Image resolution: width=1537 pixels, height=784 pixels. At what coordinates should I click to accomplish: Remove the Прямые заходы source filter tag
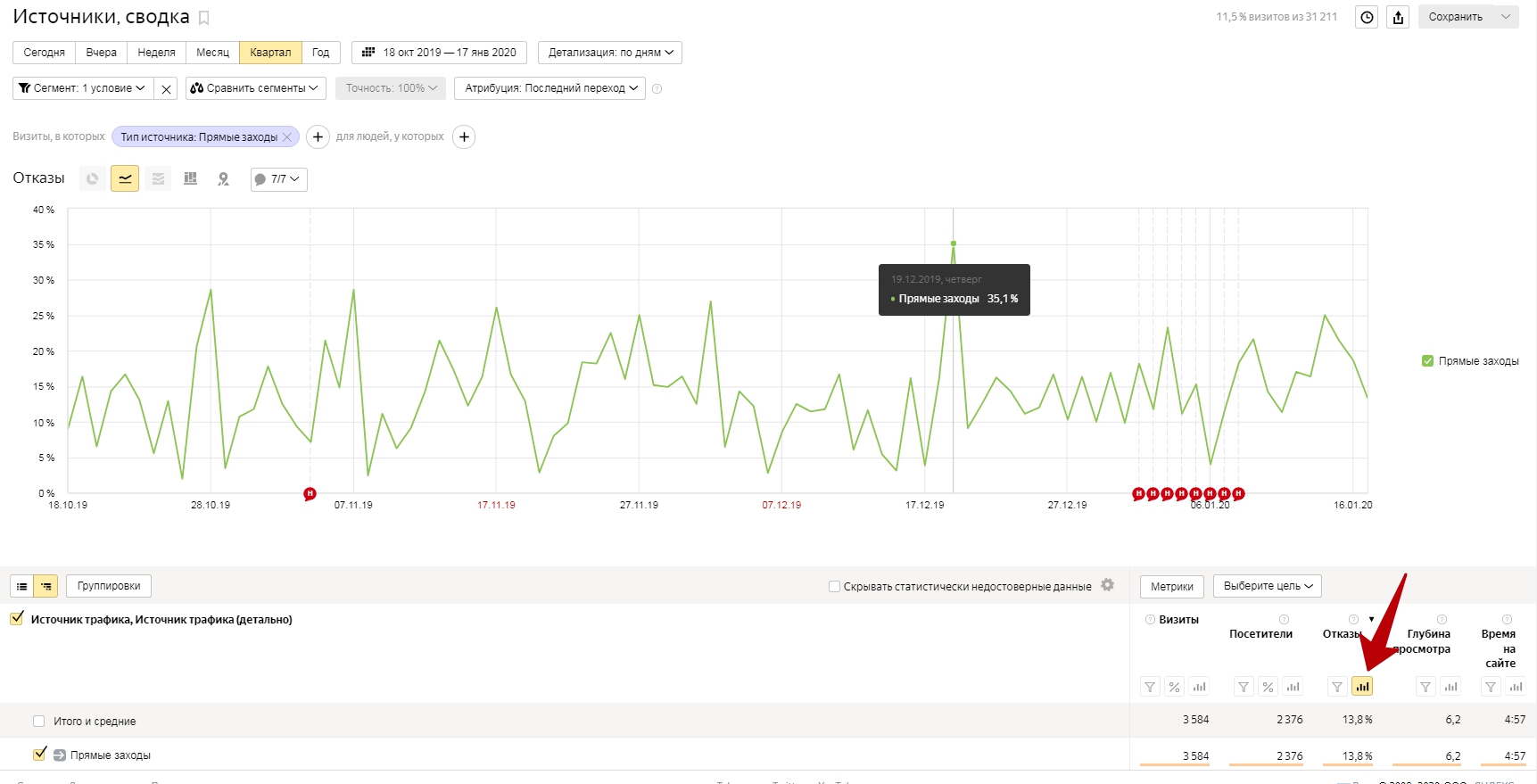[287, 137]
